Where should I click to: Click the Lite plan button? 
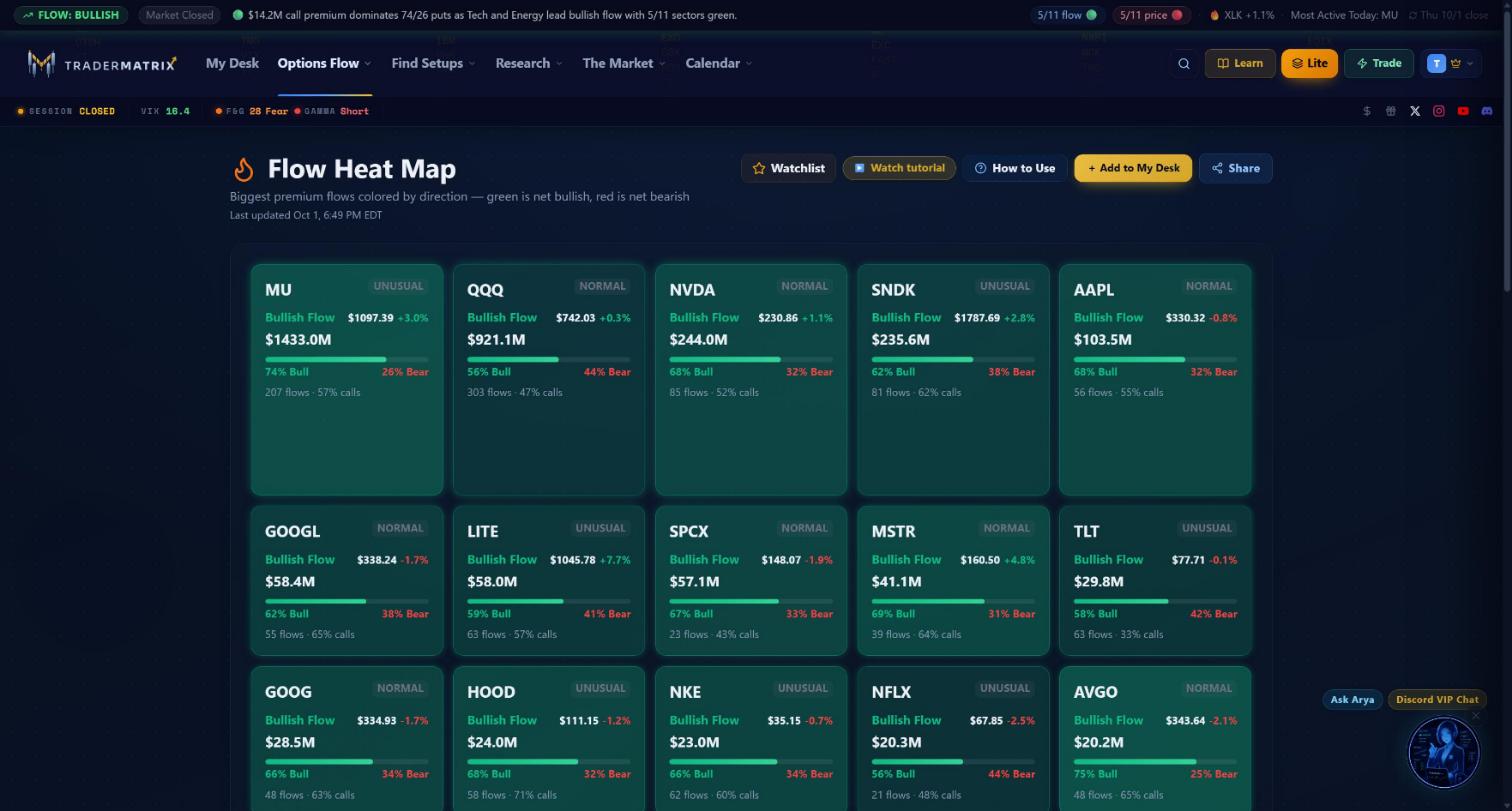pos(1309,63)
